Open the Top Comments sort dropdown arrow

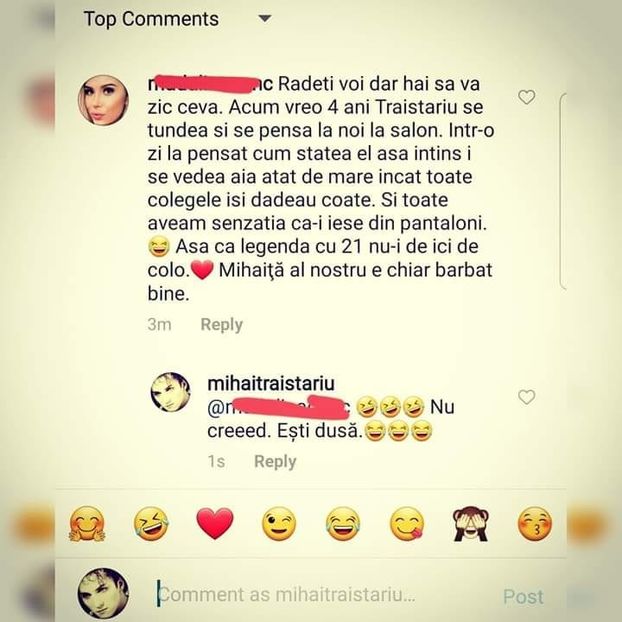click(265, 19)
